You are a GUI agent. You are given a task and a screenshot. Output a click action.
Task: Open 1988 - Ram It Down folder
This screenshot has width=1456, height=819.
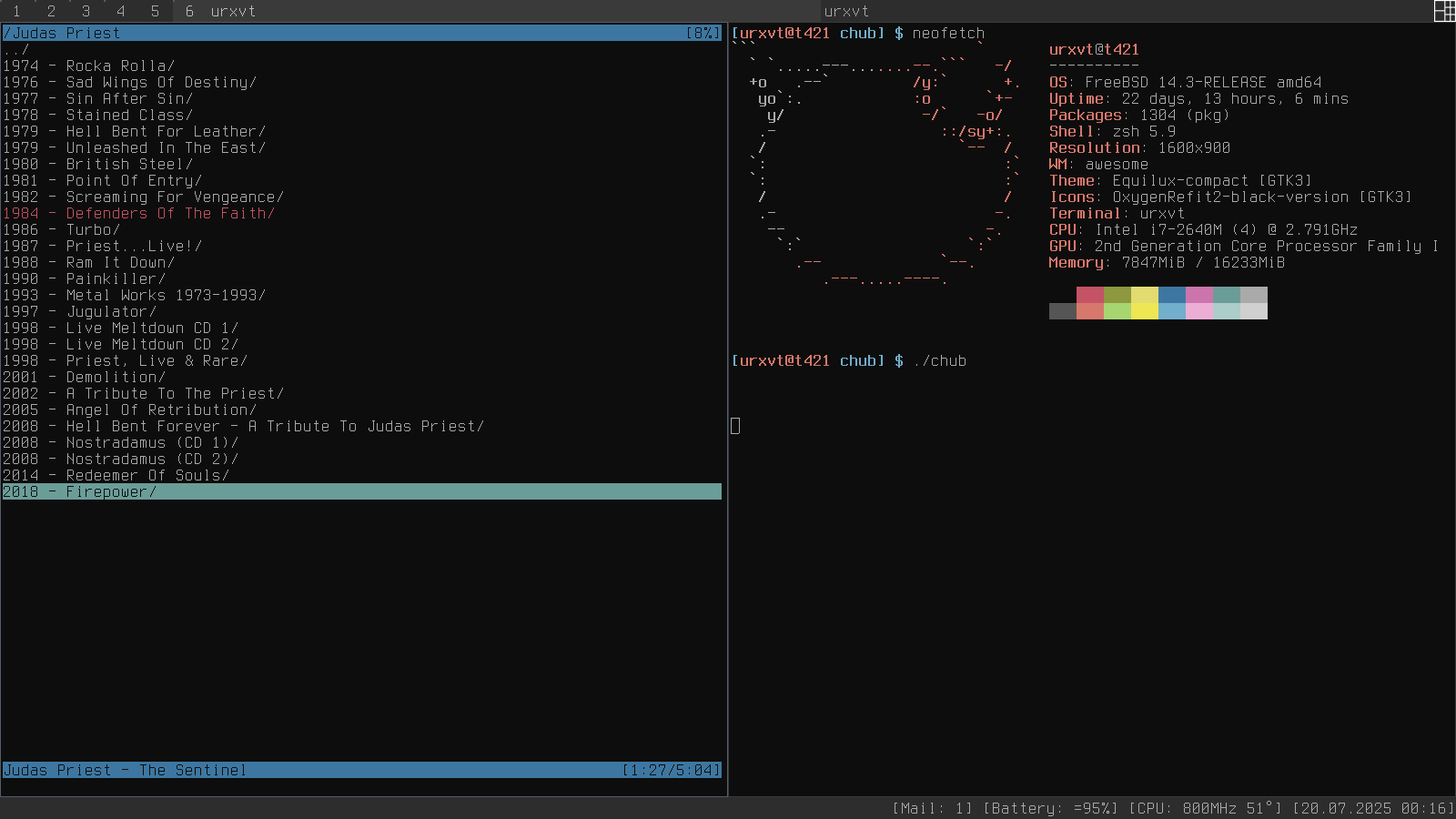tap(88, 262)
